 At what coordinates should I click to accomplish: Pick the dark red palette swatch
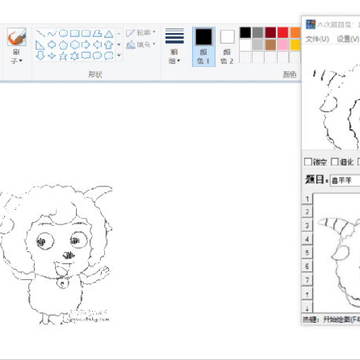(x=270, y=33)
